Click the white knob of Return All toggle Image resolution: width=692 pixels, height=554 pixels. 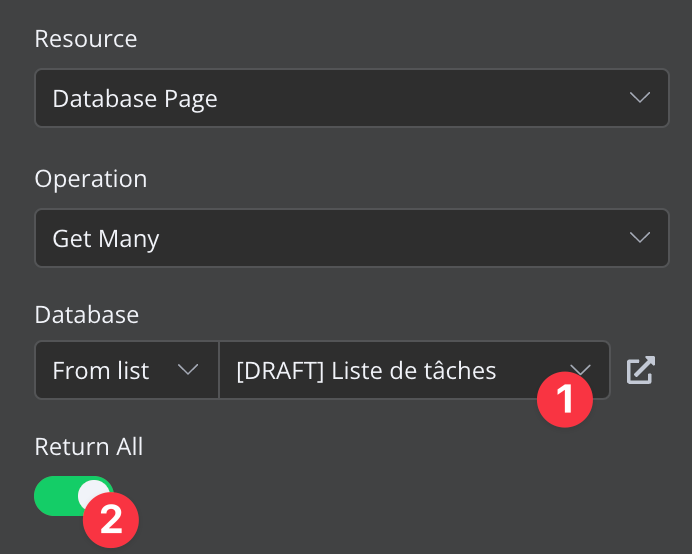[x=94, y=494]
